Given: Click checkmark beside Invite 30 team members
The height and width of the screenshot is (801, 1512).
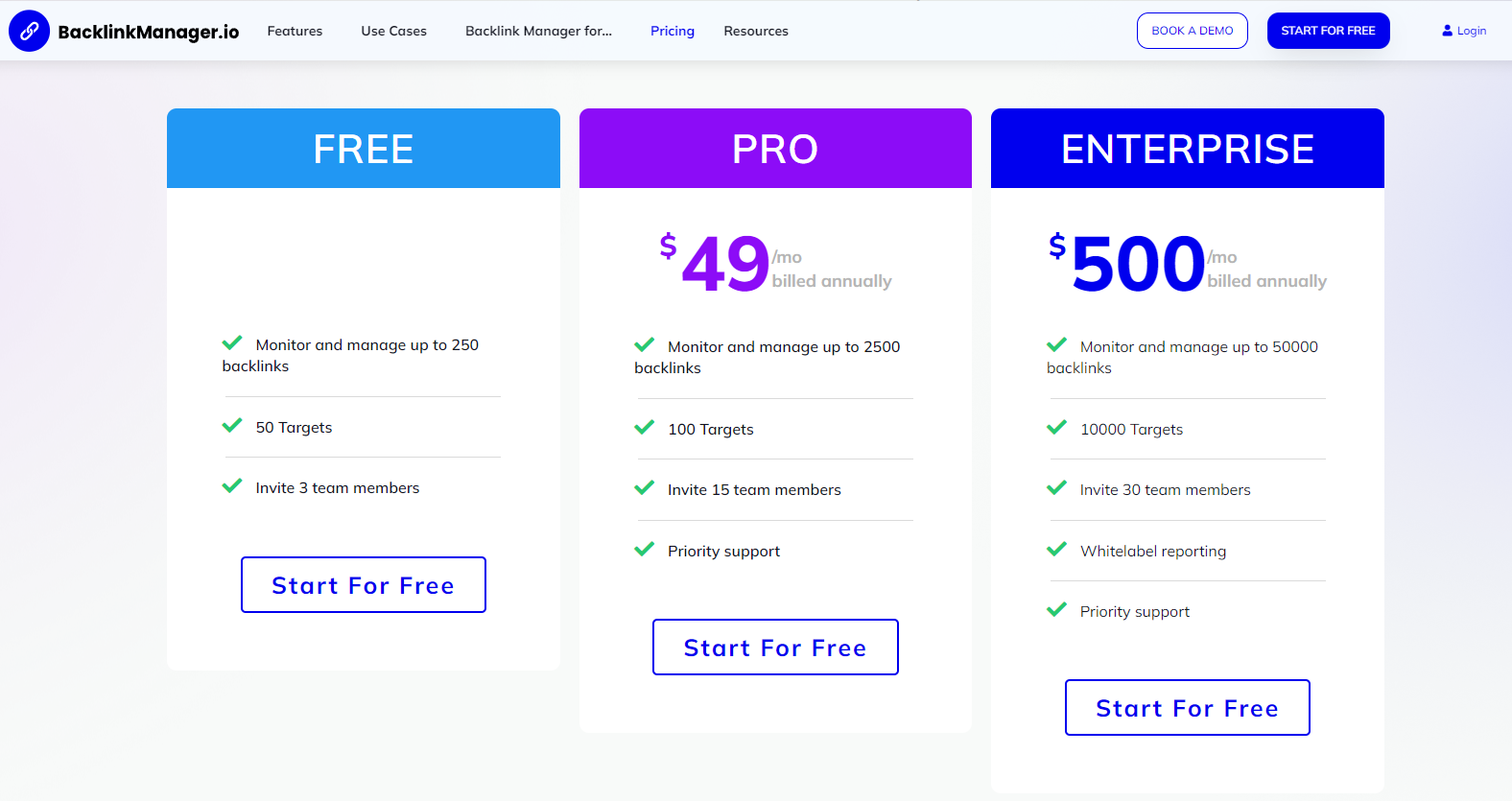Looking at the screenshot, I should (x=1056, y=487).
